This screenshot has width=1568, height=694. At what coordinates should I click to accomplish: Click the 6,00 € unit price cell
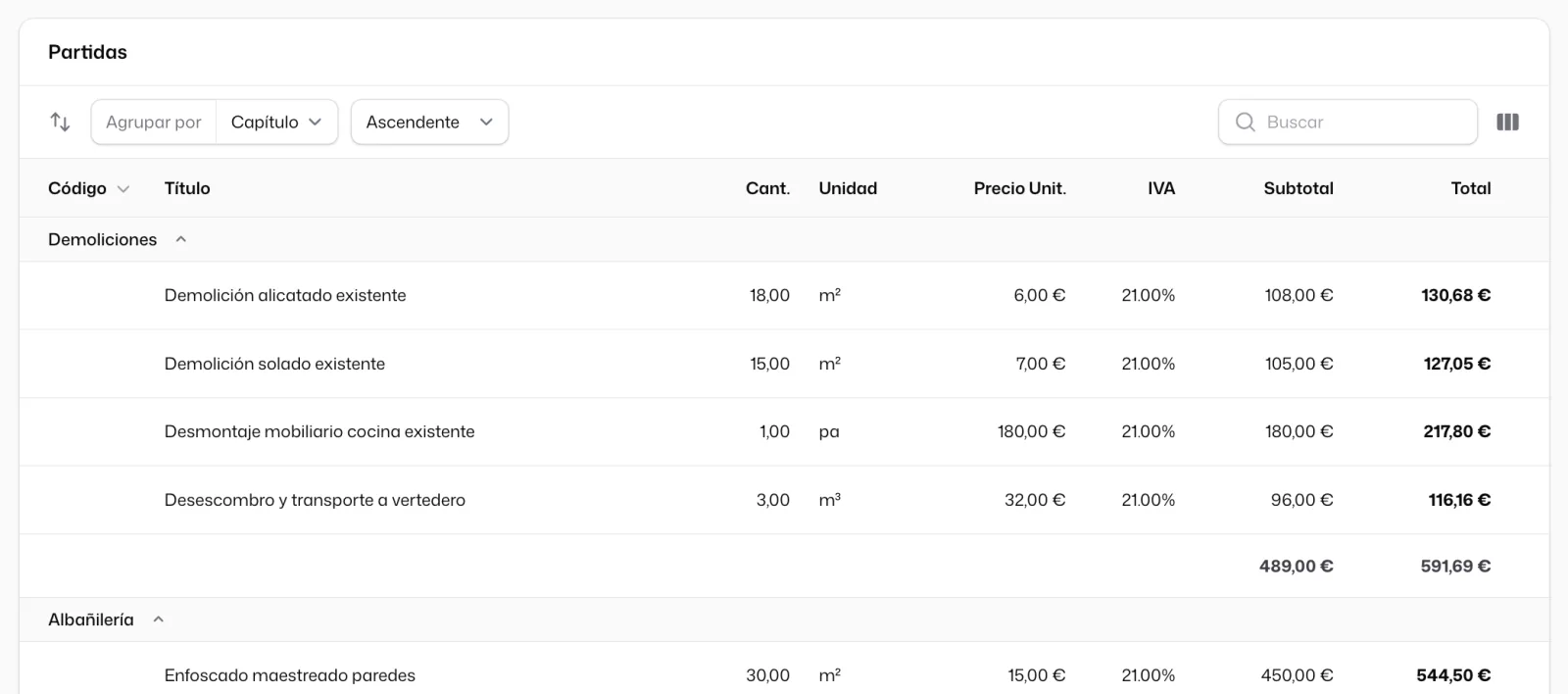pyautogui.click(x=1039, y=295)
